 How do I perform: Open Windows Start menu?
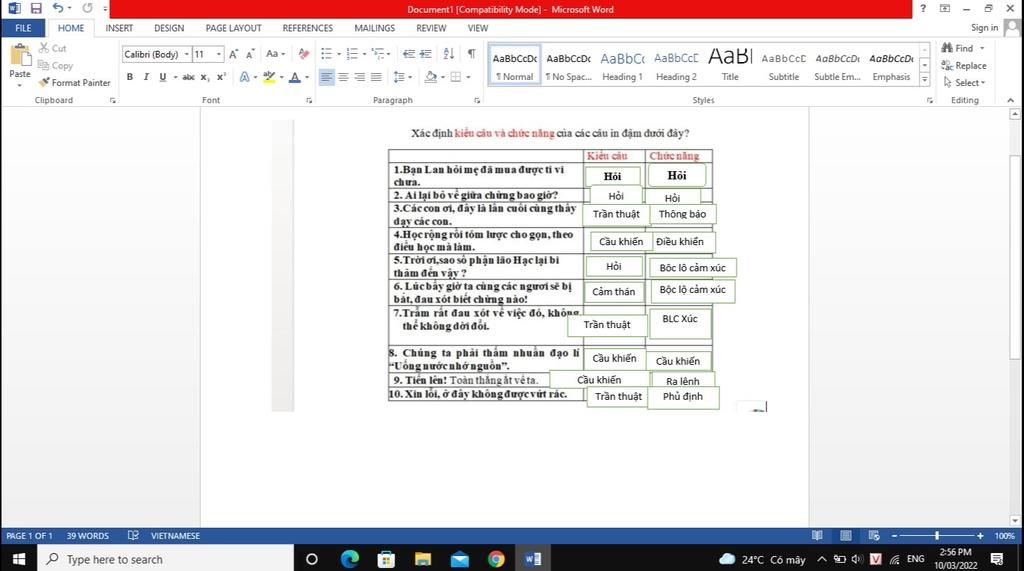tap(18, 559)
